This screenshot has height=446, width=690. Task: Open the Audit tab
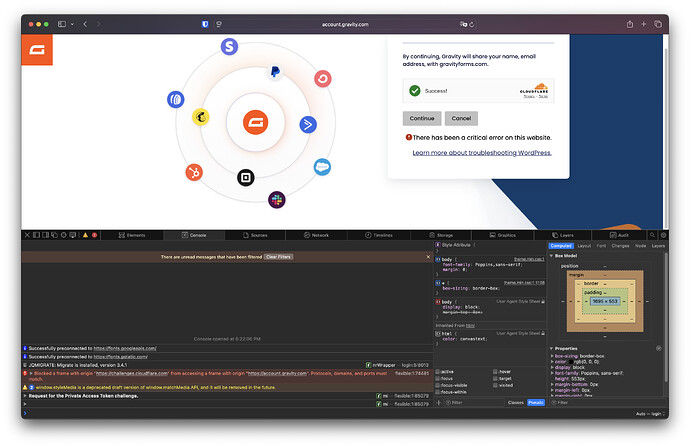point(619,235)
